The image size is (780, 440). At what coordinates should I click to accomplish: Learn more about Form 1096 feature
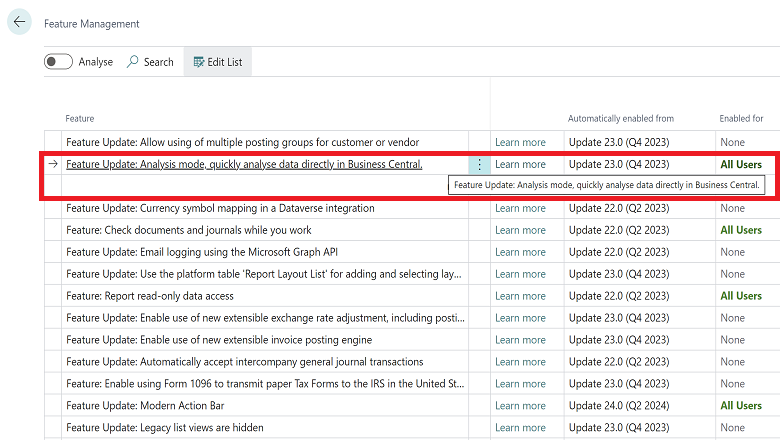click(520, 384)
